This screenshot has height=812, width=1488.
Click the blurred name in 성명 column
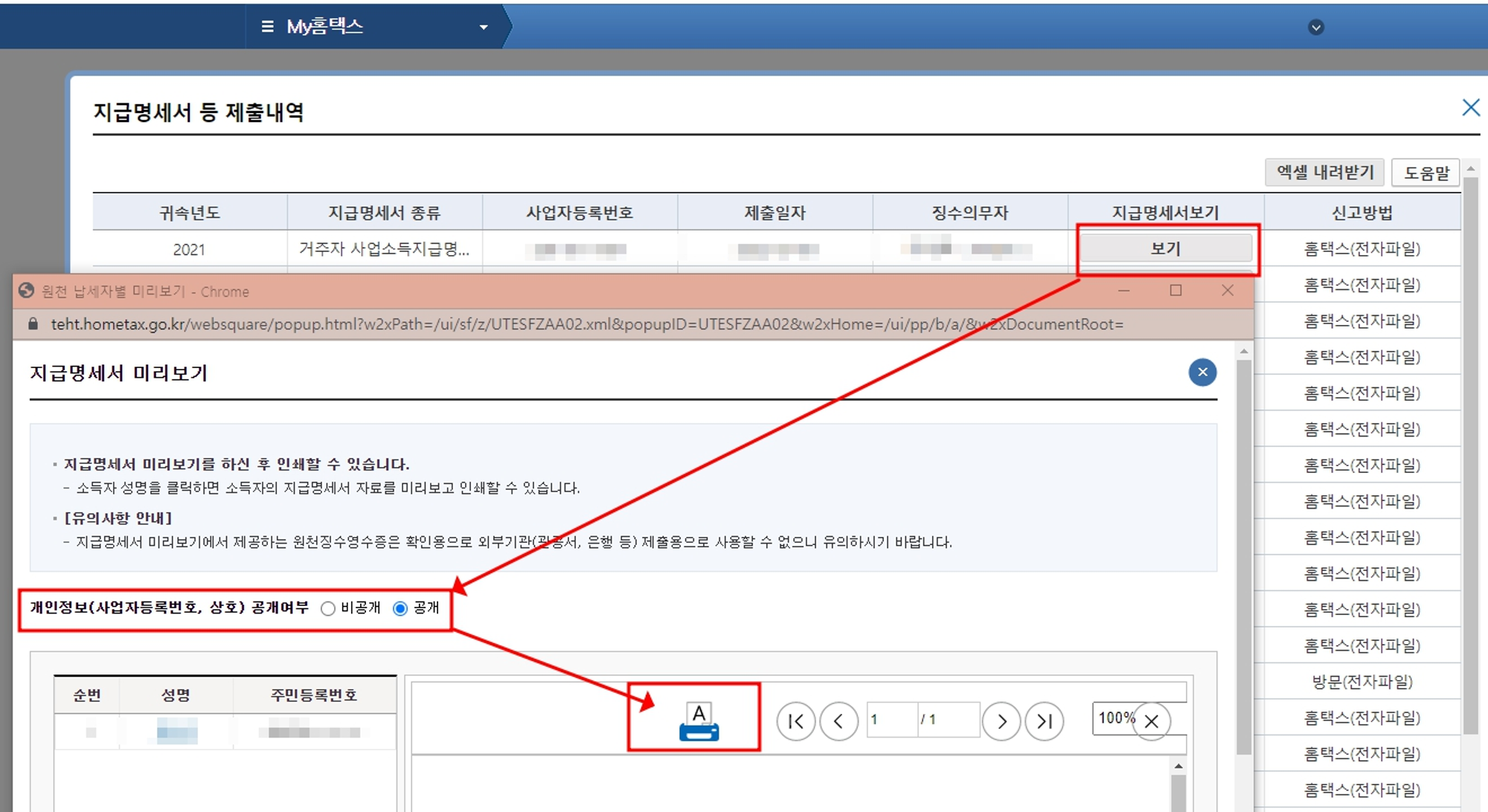177,732
